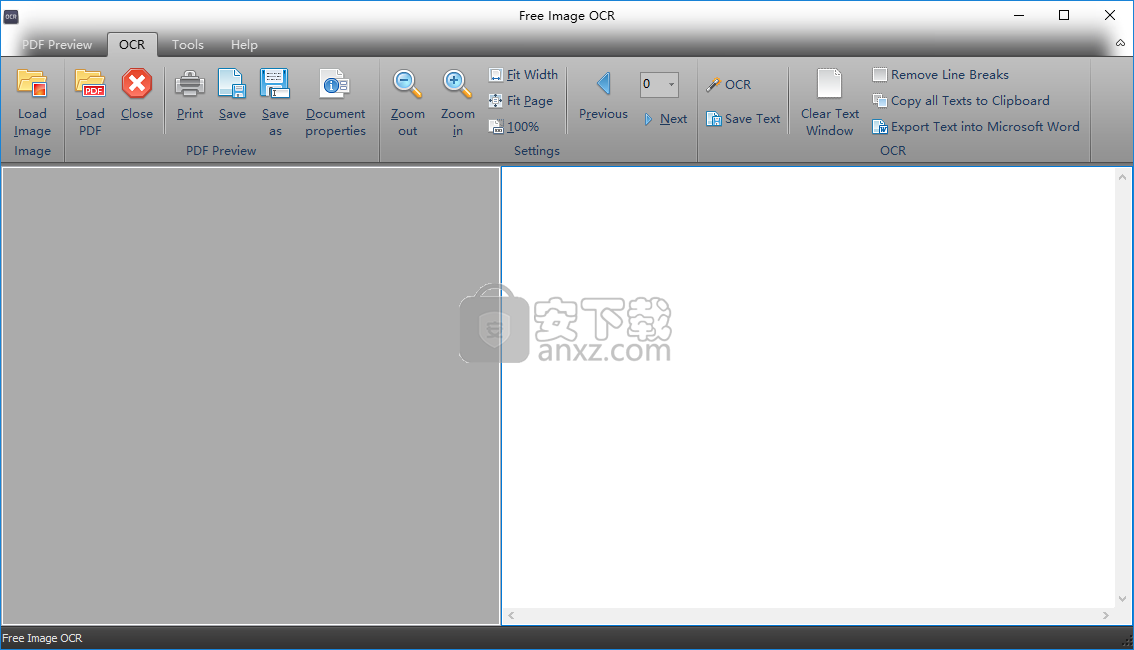Zoom out of the preview
This screenshot has height=650, width=1134.
(x=407, y=103)
